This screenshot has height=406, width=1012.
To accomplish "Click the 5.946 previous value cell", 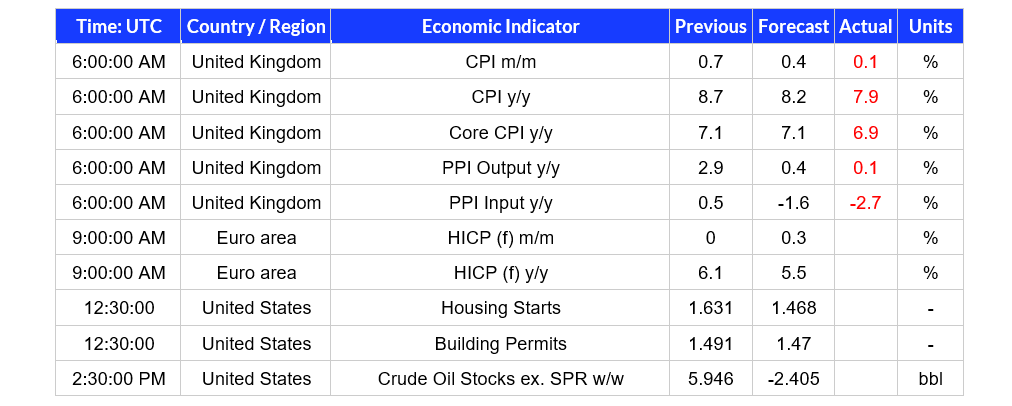I will coord(711,378).
